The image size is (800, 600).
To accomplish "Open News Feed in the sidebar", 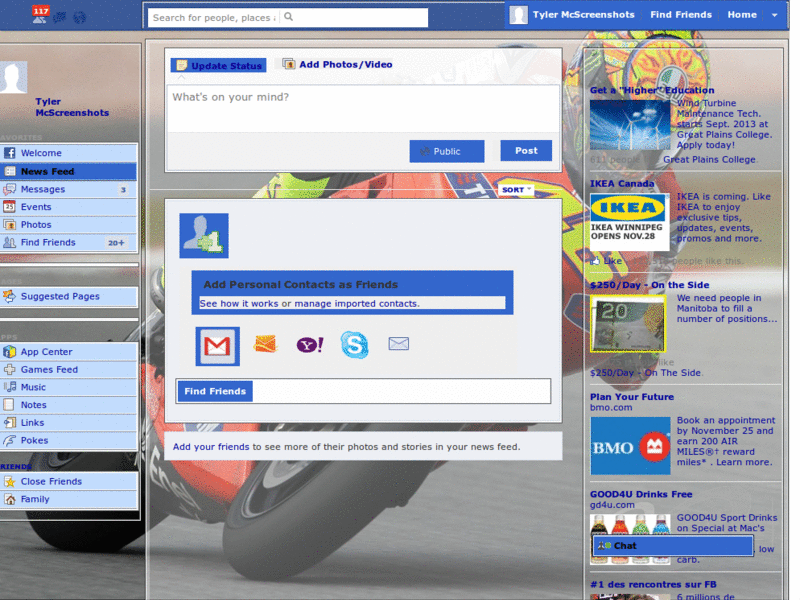I will point(68,171).
